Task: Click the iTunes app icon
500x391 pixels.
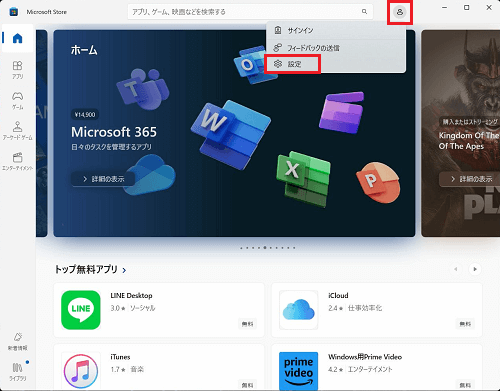Action: point(81,371)
